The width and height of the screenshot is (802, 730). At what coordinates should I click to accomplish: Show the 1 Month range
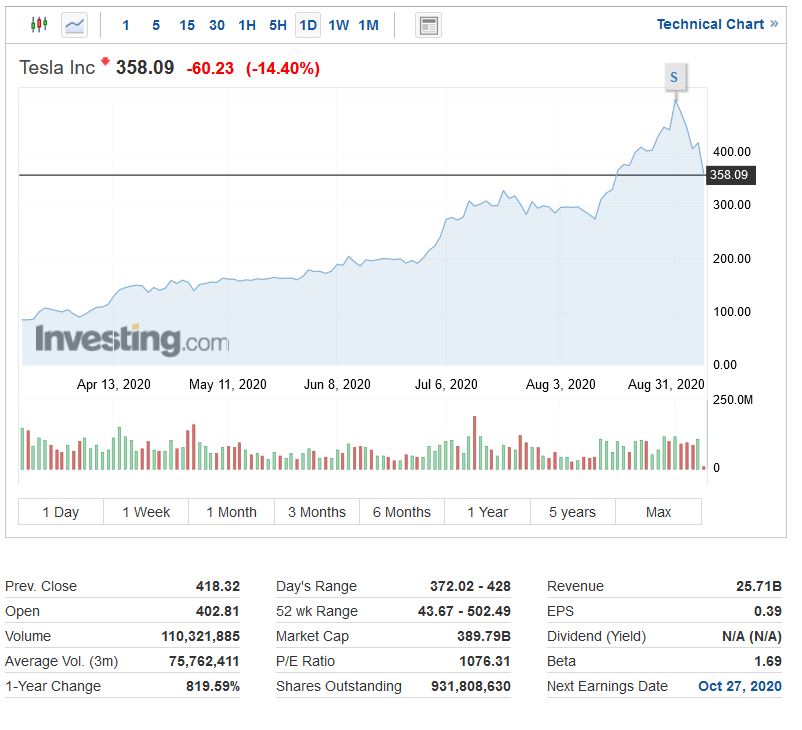click(x=232, y=512)
